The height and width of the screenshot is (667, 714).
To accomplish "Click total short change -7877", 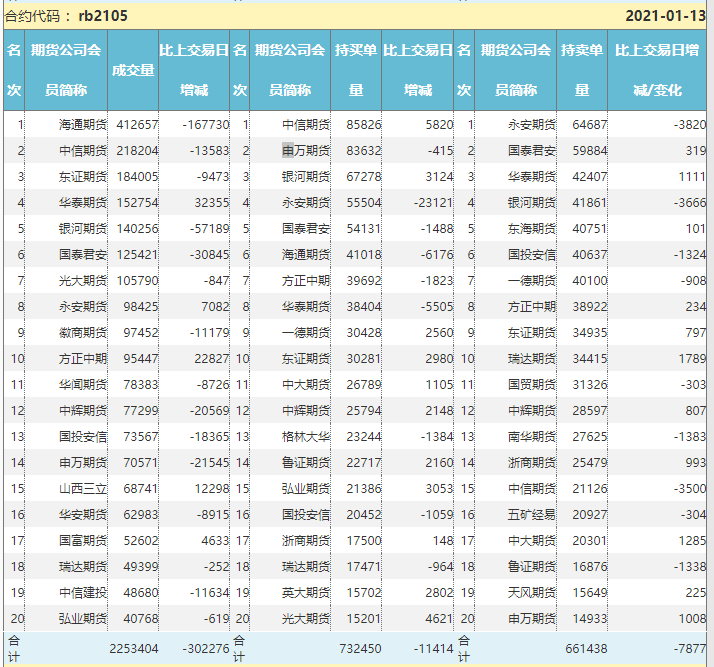I will pos(689,648).
